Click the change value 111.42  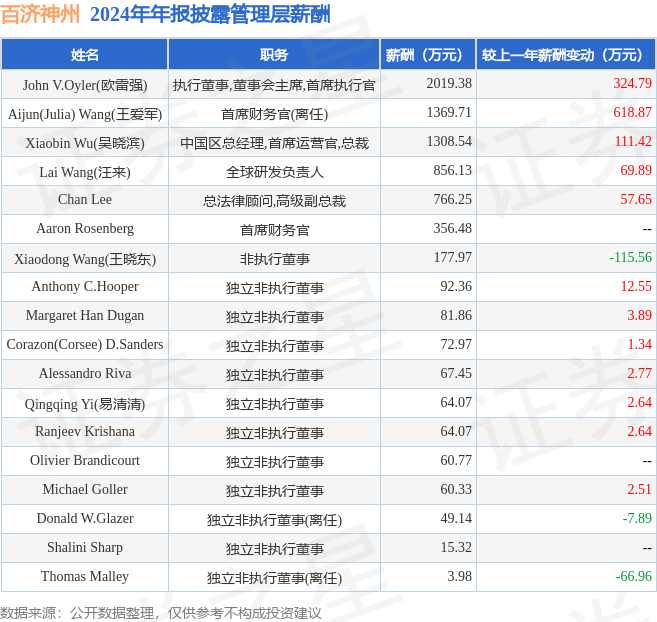point(633,141)
